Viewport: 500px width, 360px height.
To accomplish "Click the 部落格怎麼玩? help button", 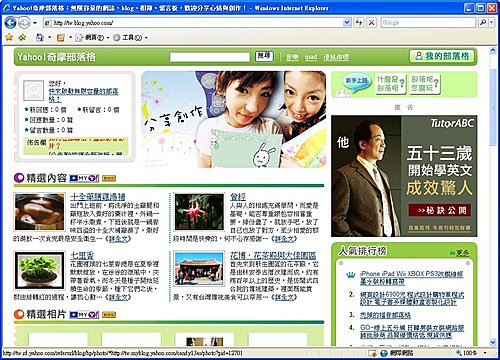I will tap(424, 84).
